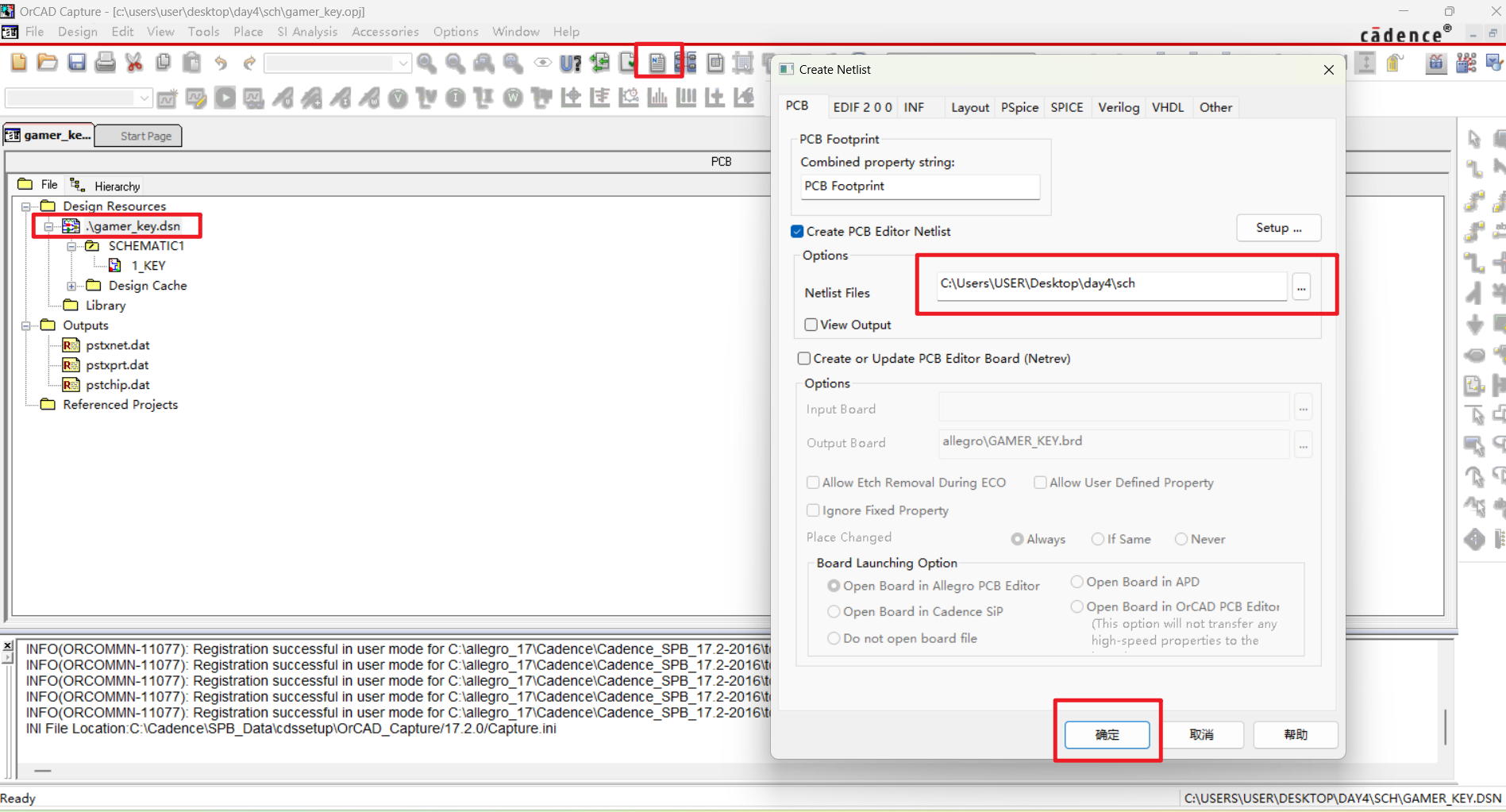Toggle Allow User Defined Property checkbox

tap(1040, 483)
